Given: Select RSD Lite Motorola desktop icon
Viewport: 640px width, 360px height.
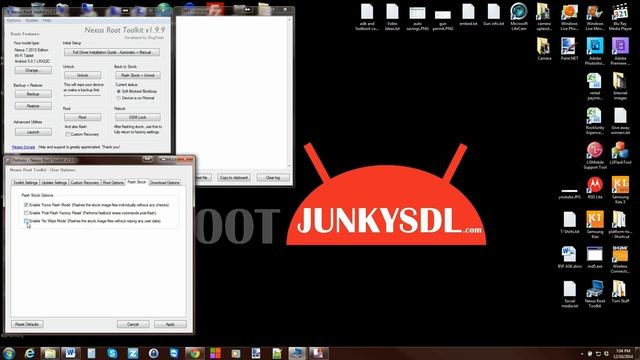Looking at the screenshot, I should 595,188.
